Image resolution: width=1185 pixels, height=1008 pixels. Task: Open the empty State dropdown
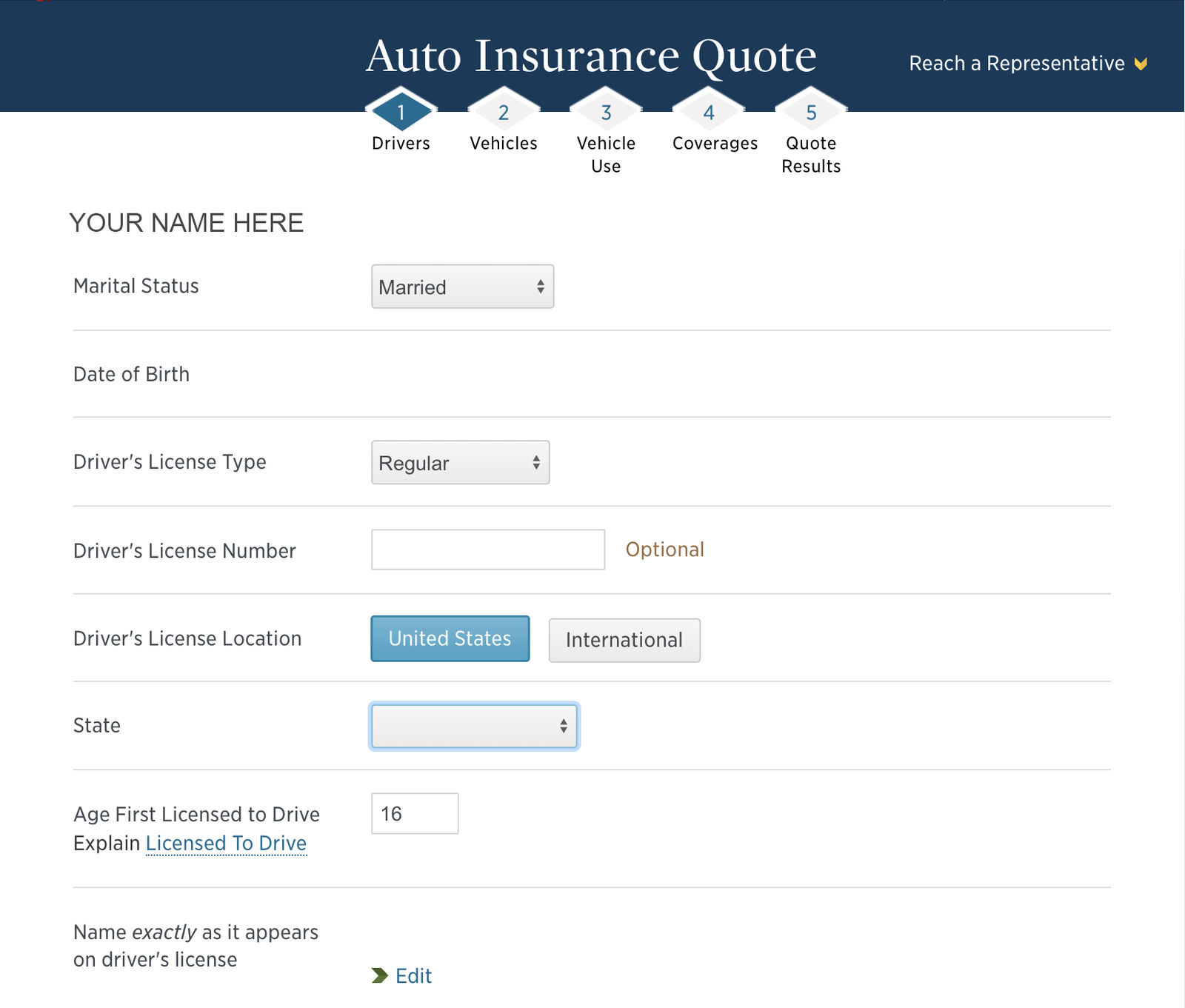[473, 726]
